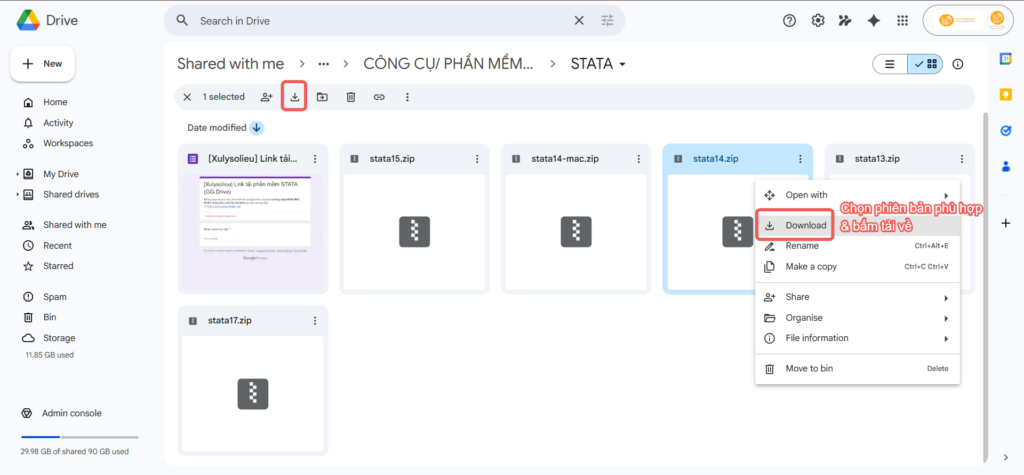The width and height of the screenshot is (1024, 475).
Task: Go to Shared with me breadcrumb
Action: click(x=231, y=64)
